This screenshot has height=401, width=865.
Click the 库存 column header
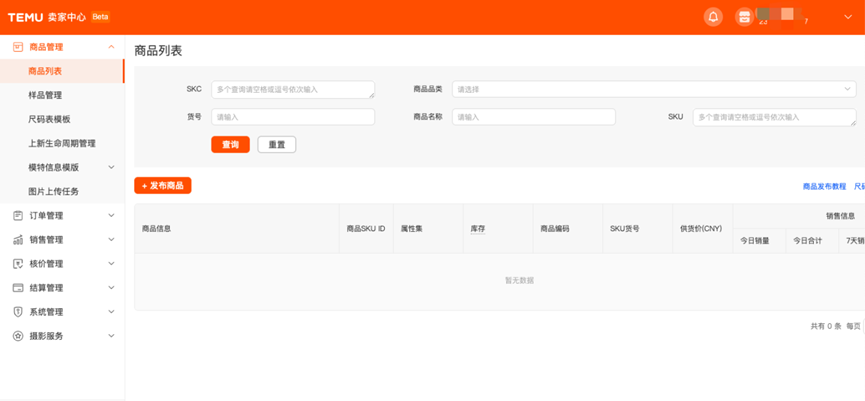(x=478, y=228)
